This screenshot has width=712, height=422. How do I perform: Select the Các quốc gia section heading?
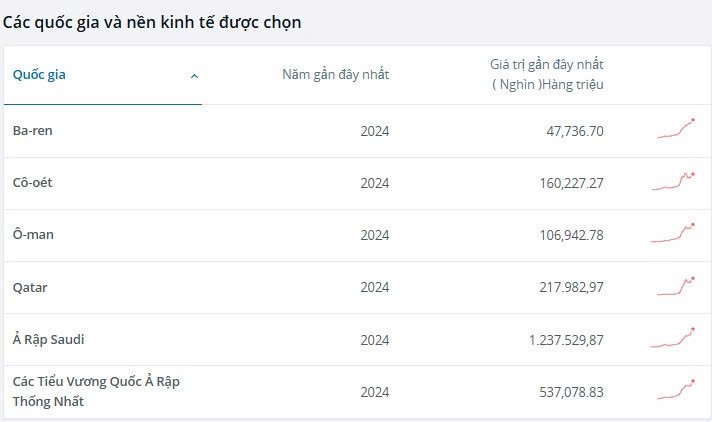pyautogui.click(x=152, y=22)
